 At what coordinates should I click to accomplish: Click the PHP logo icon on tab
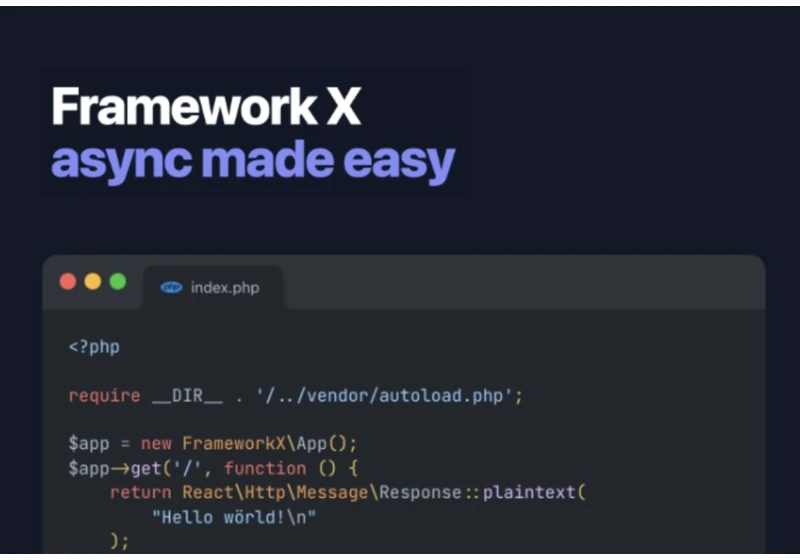click(x=171, y=288)
